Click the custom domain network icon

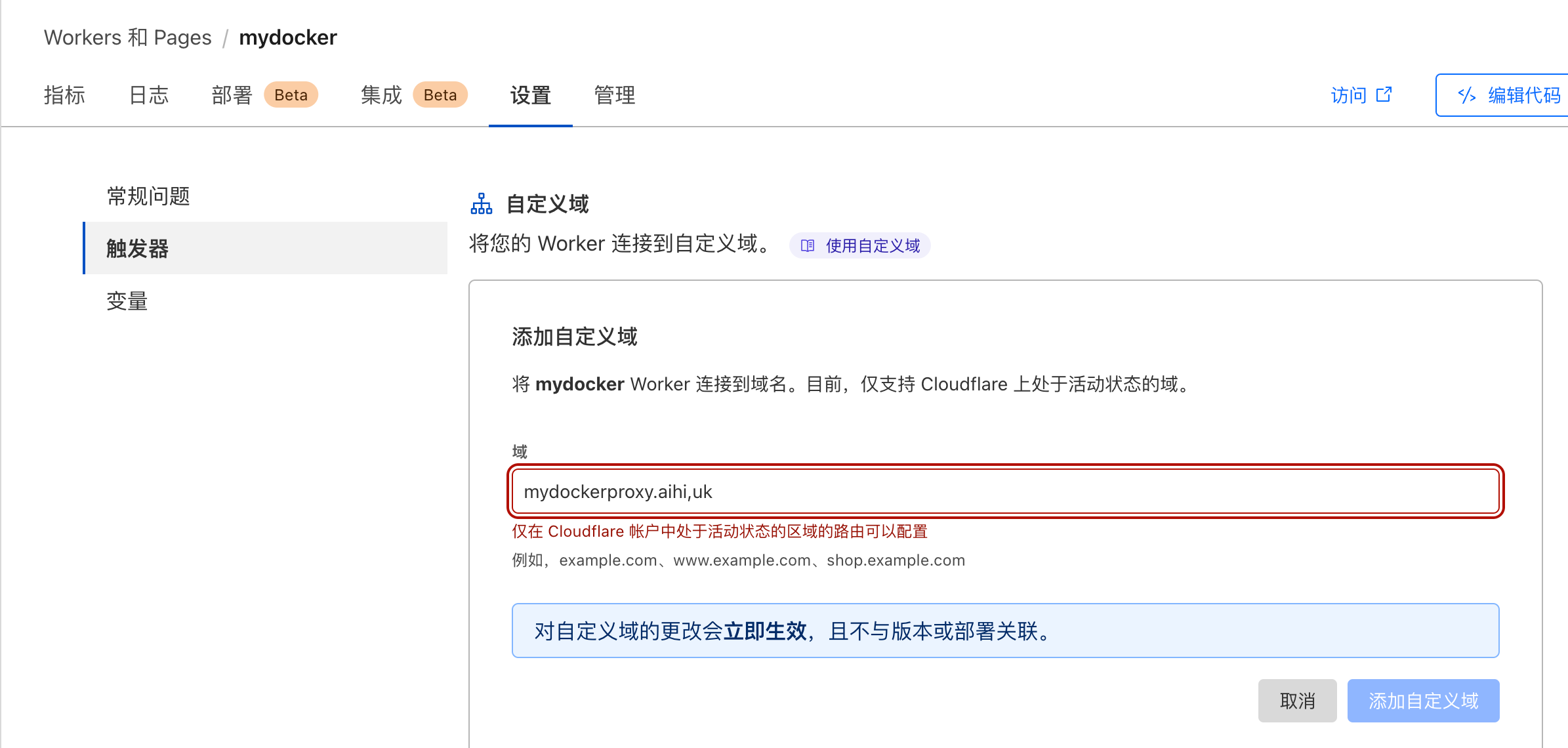[481, 204]
